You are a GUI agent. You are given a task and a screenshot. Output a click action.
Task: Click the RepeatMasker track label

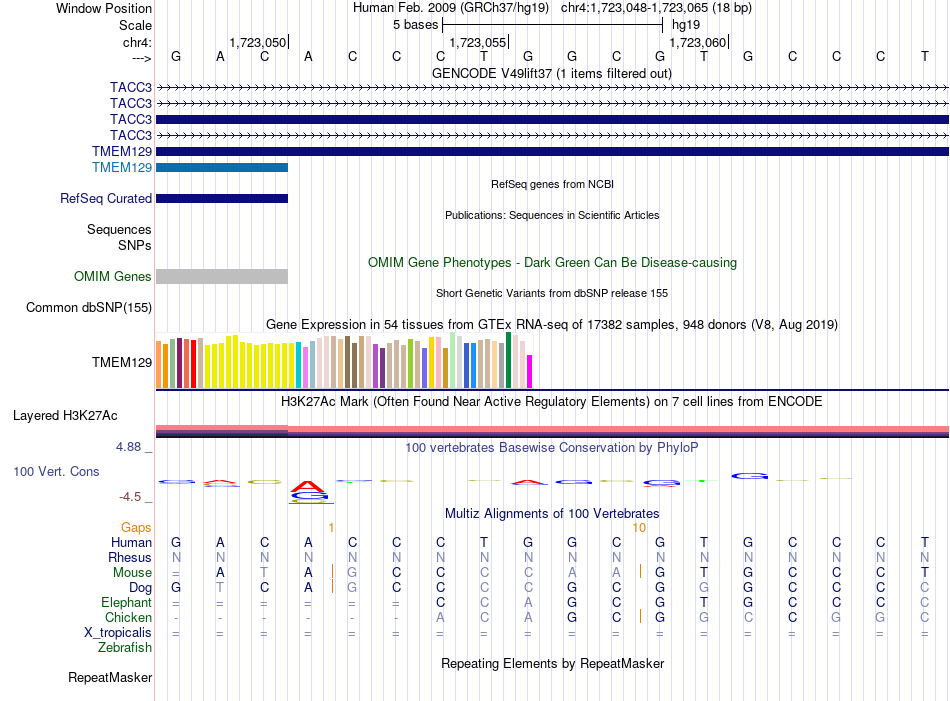110,677
